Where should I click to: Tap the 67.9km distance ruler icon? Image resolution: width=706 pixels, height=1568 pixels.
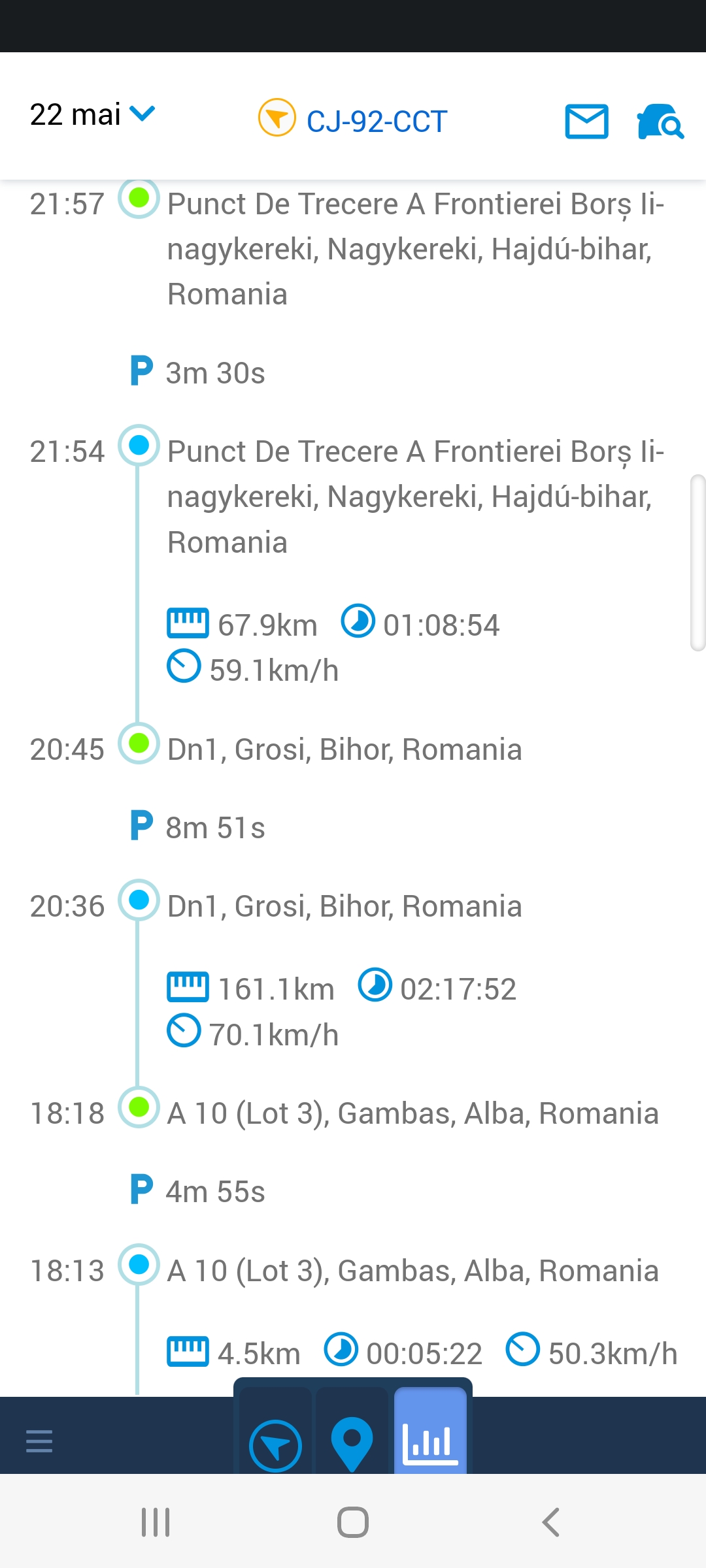[188, 623]
